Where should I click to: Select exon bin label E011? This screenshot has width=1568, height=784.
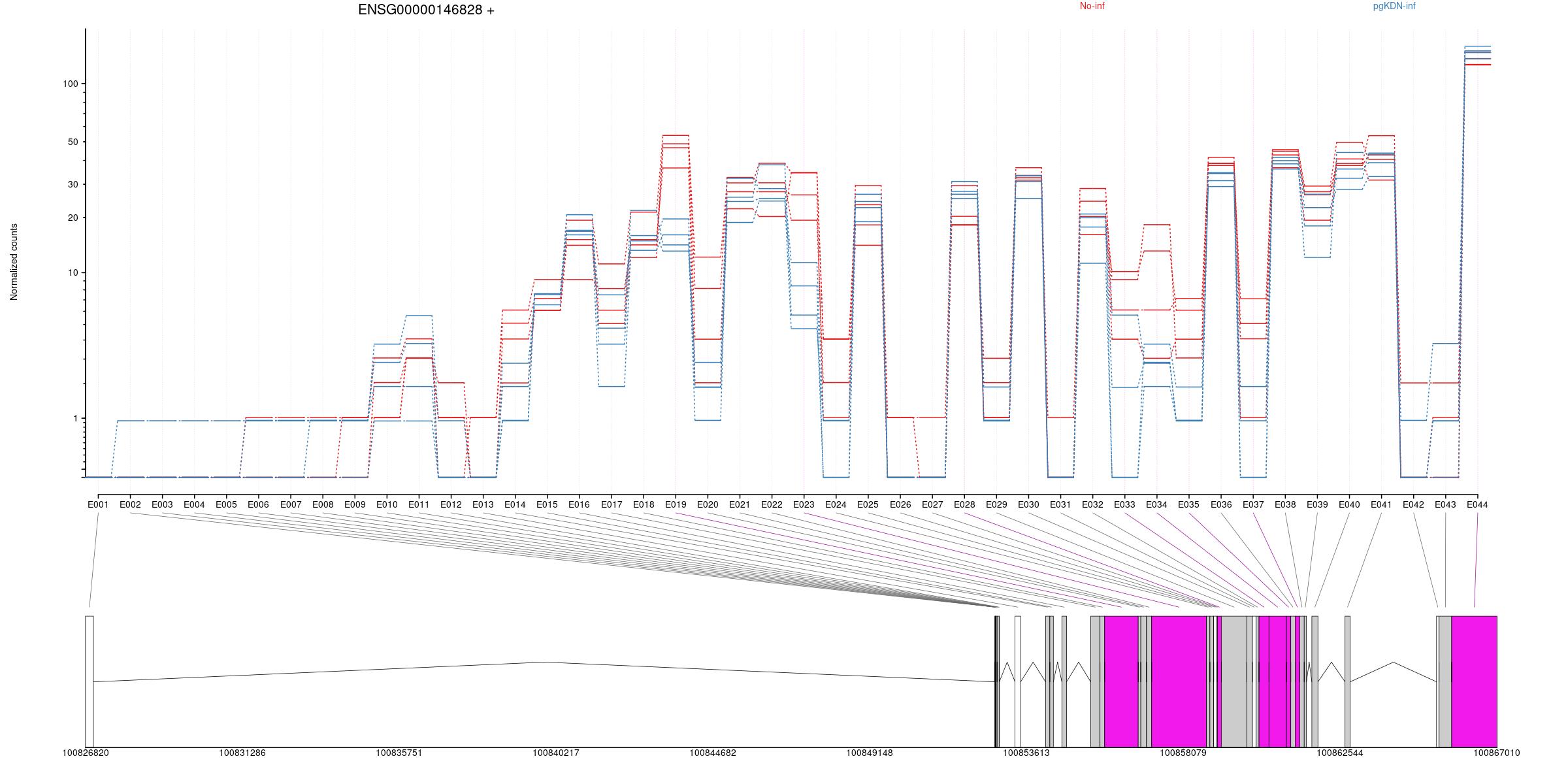[x=419, y=504]
